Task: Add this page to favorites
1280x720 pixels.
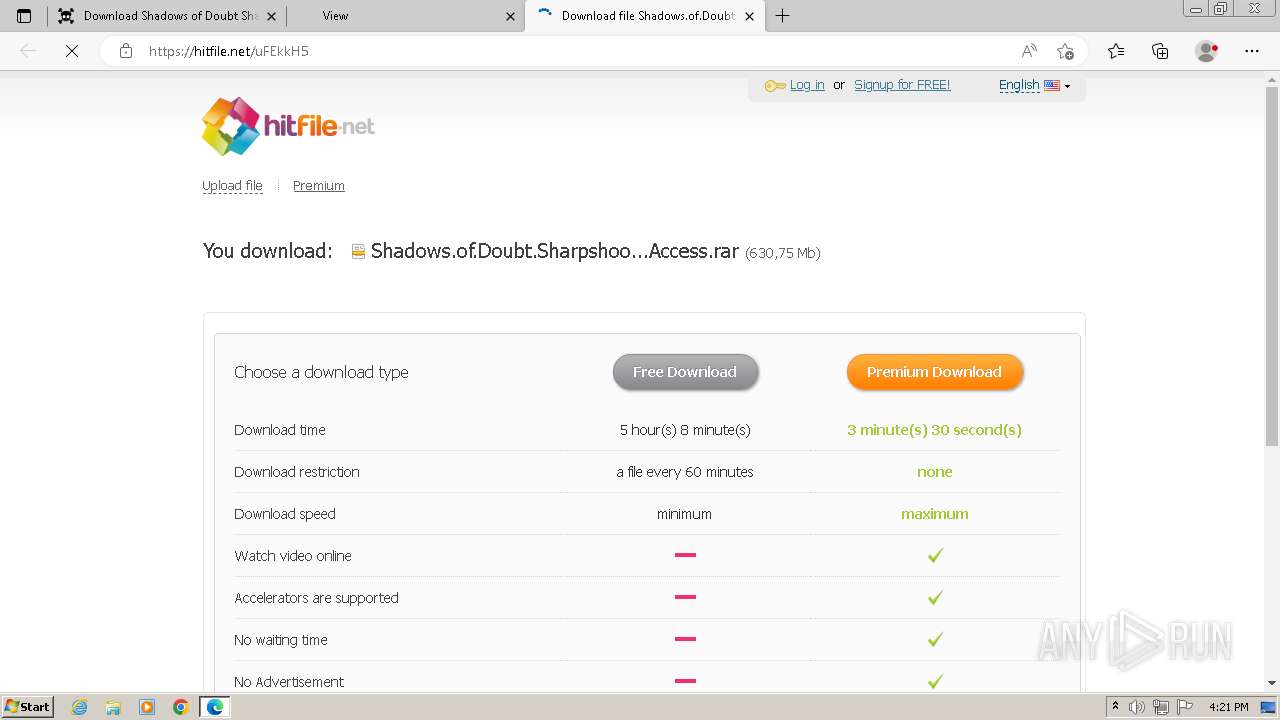Action: pyautogui.click(x=1065, y=51)
